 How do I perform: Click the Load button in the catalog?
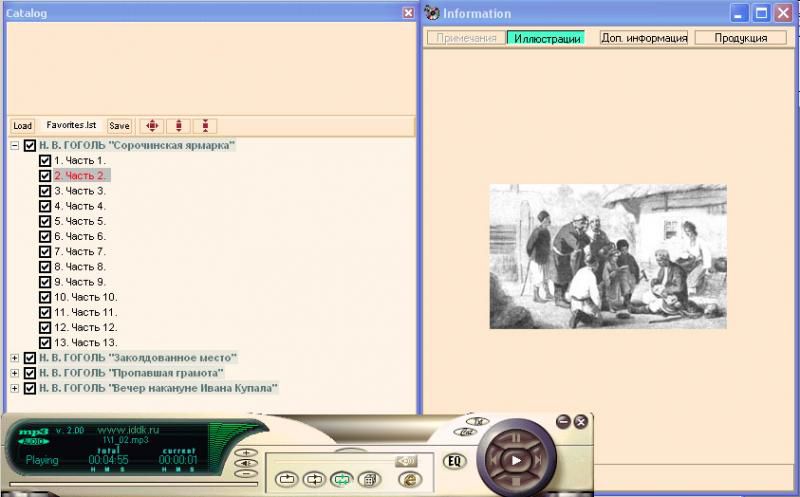pos(22,126)
